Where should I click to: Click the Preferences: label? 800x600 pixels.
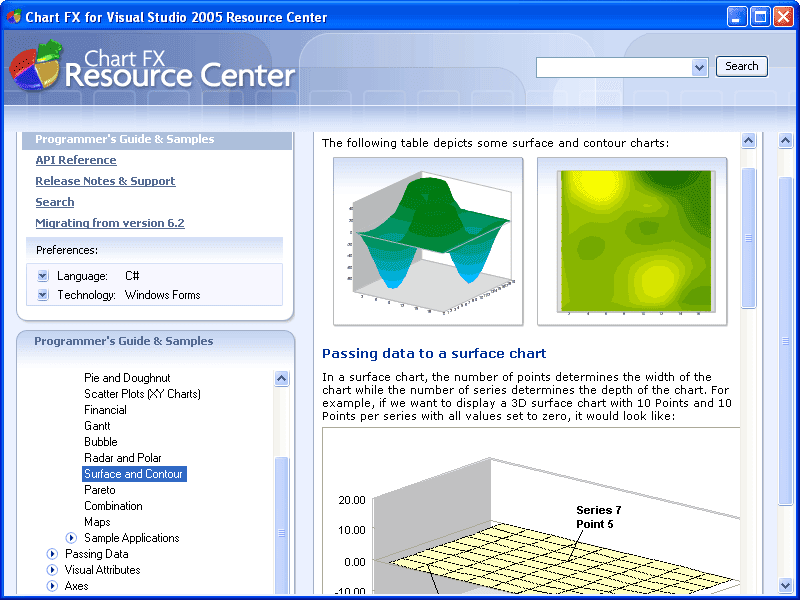[67, 251]
